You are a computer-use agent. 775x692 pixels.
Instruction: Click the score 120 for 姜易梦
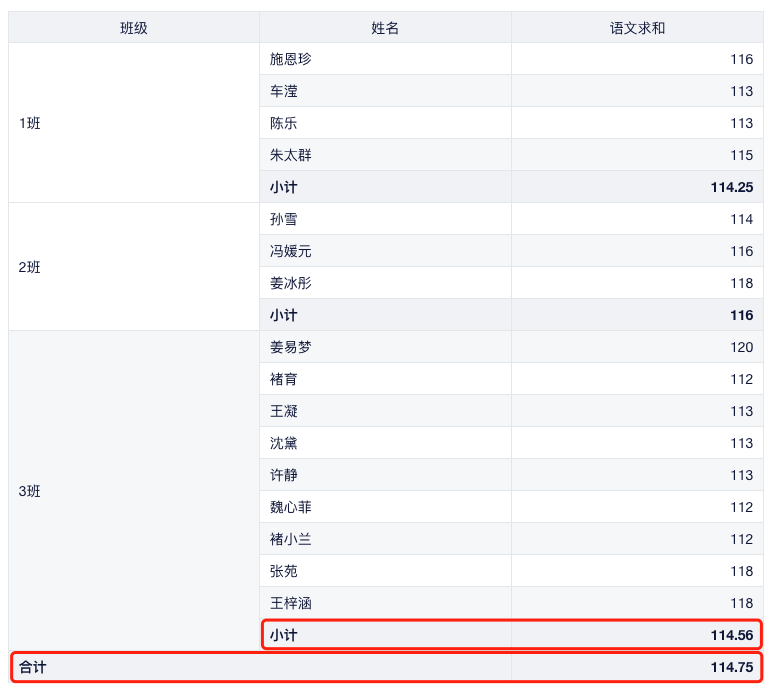[740, 347]
